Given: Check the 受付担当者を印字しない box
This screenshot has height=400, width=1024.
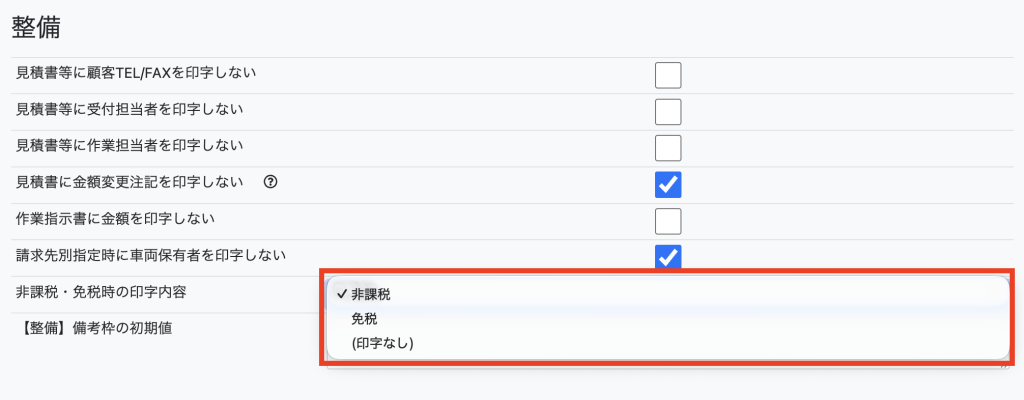Looking at the screenshot, I should [x=668, y=111].
